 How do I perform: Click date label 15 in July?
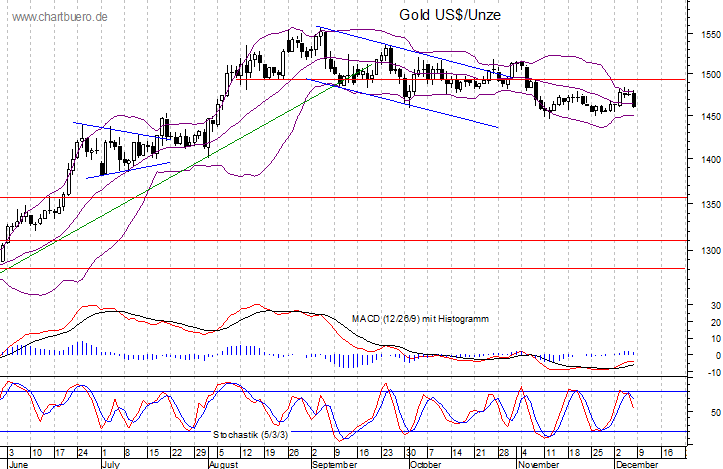pyautogui.click(x=154, y=453)
